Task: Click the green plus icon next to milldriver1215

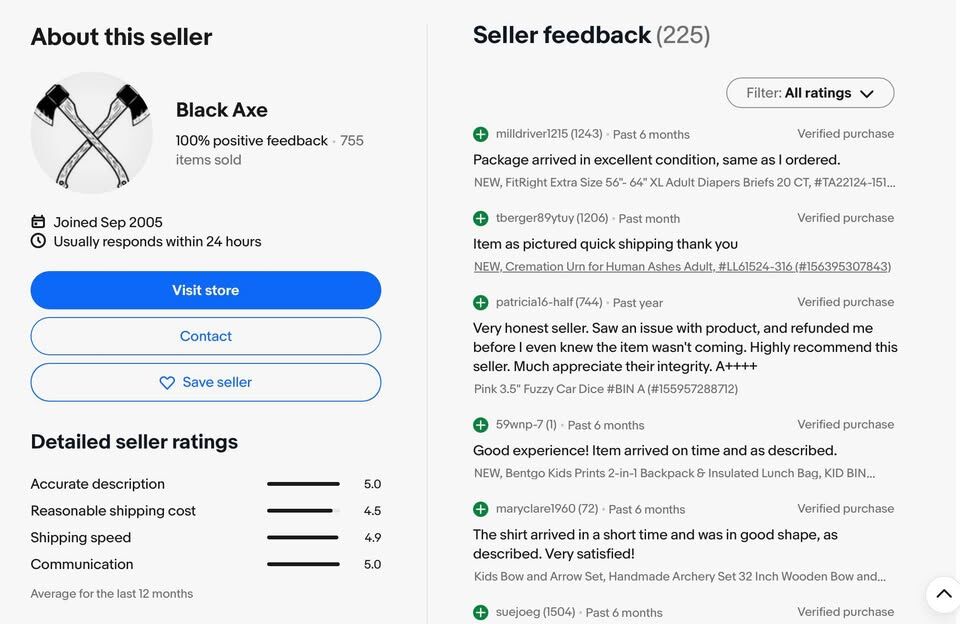Action: click(481, 134)
